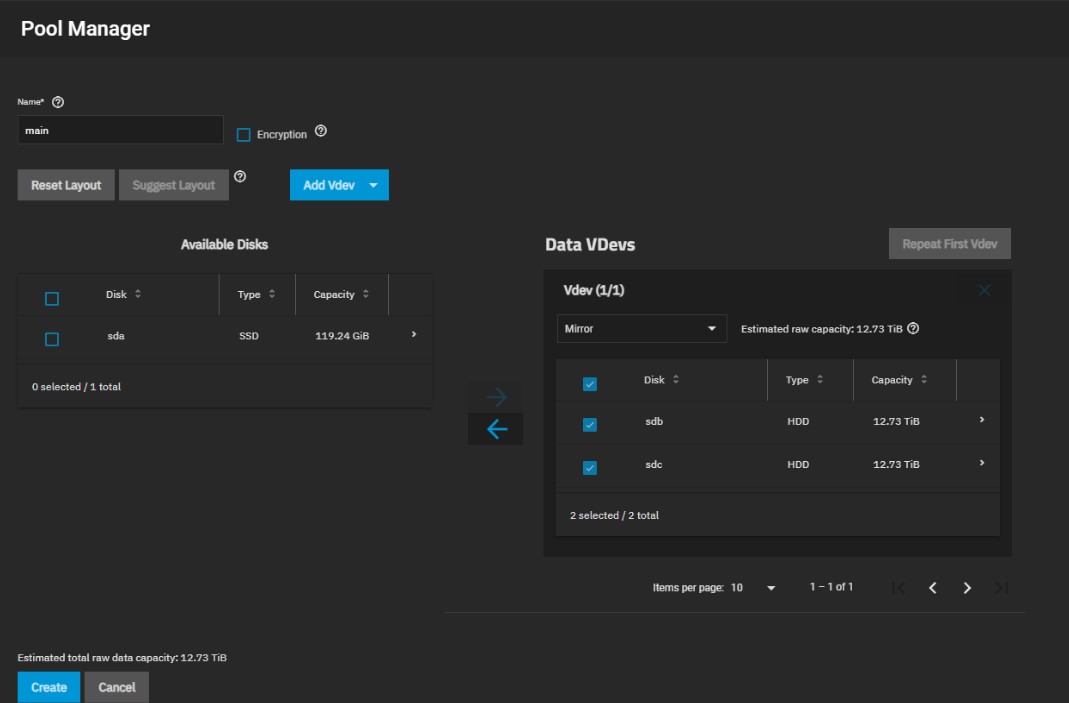Click the Create button
Viewport: 1069px width, 703px height.
click(47, 687)
